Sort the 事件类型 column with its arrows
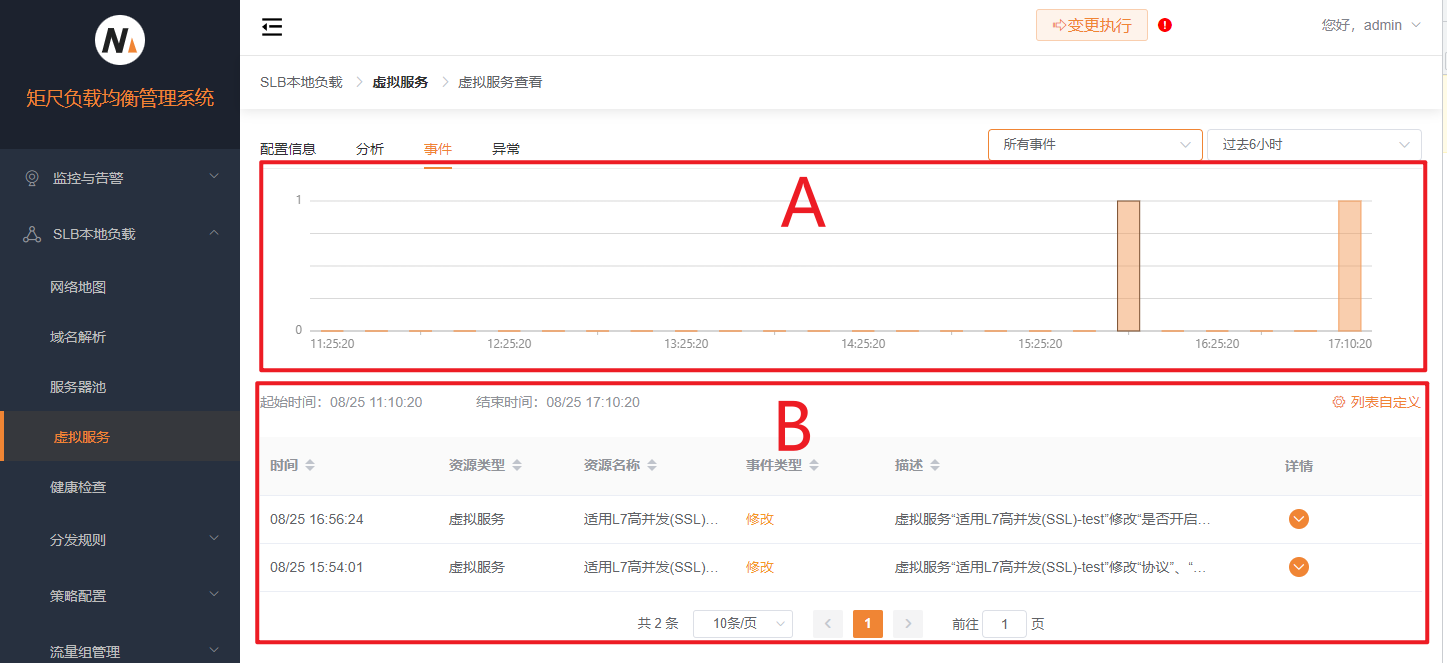1447x663 pixels. (x=814, y=464)
